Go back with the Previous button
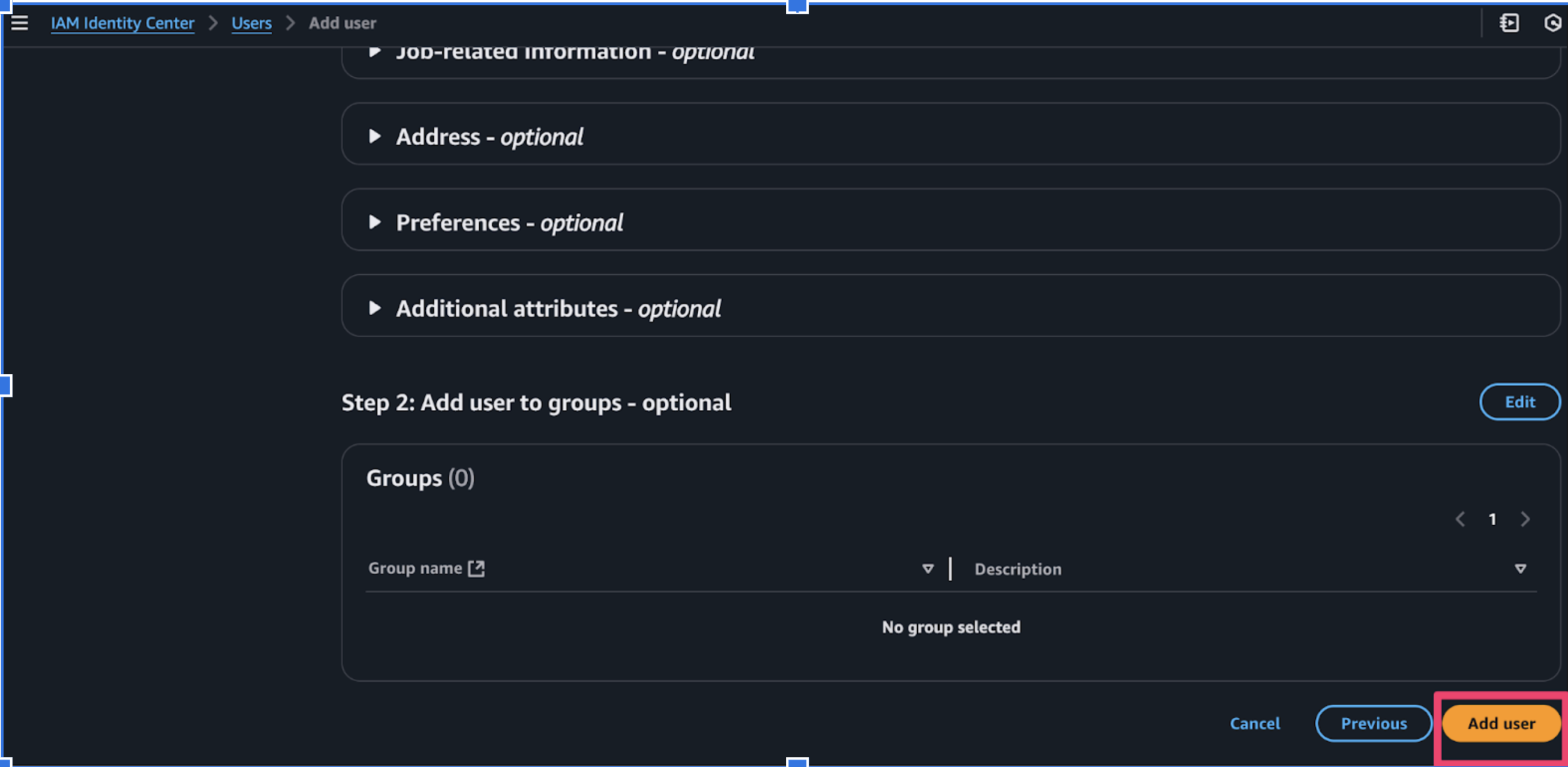This screenshot has width=1568, height=767. 1373,723
